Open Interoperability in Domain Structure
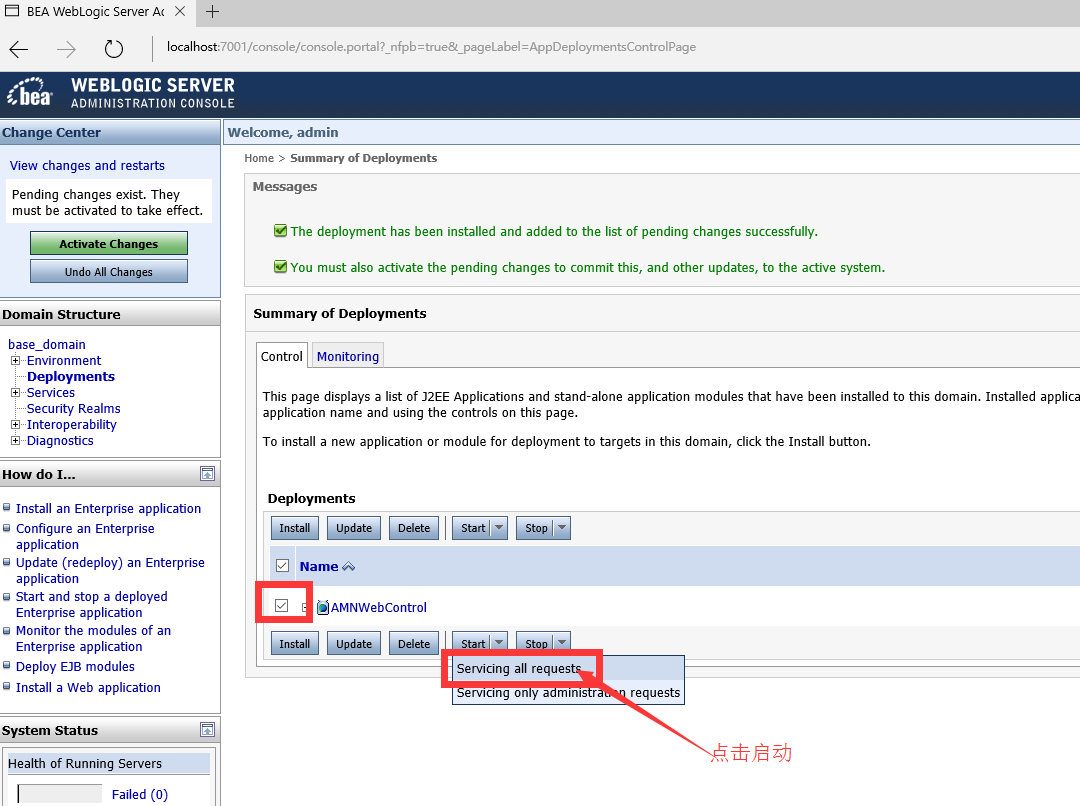1080x806 pixels. (72, 424)
